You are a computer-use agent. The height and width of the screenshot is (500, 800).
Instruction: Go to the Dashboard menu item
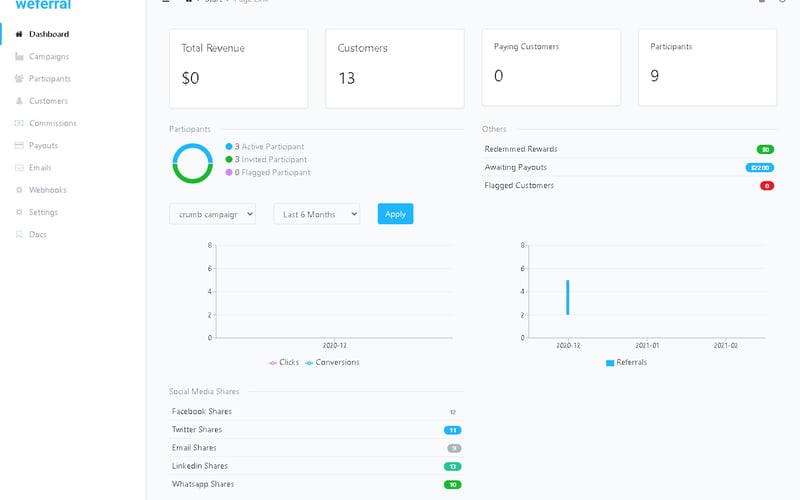pos(49,34)
